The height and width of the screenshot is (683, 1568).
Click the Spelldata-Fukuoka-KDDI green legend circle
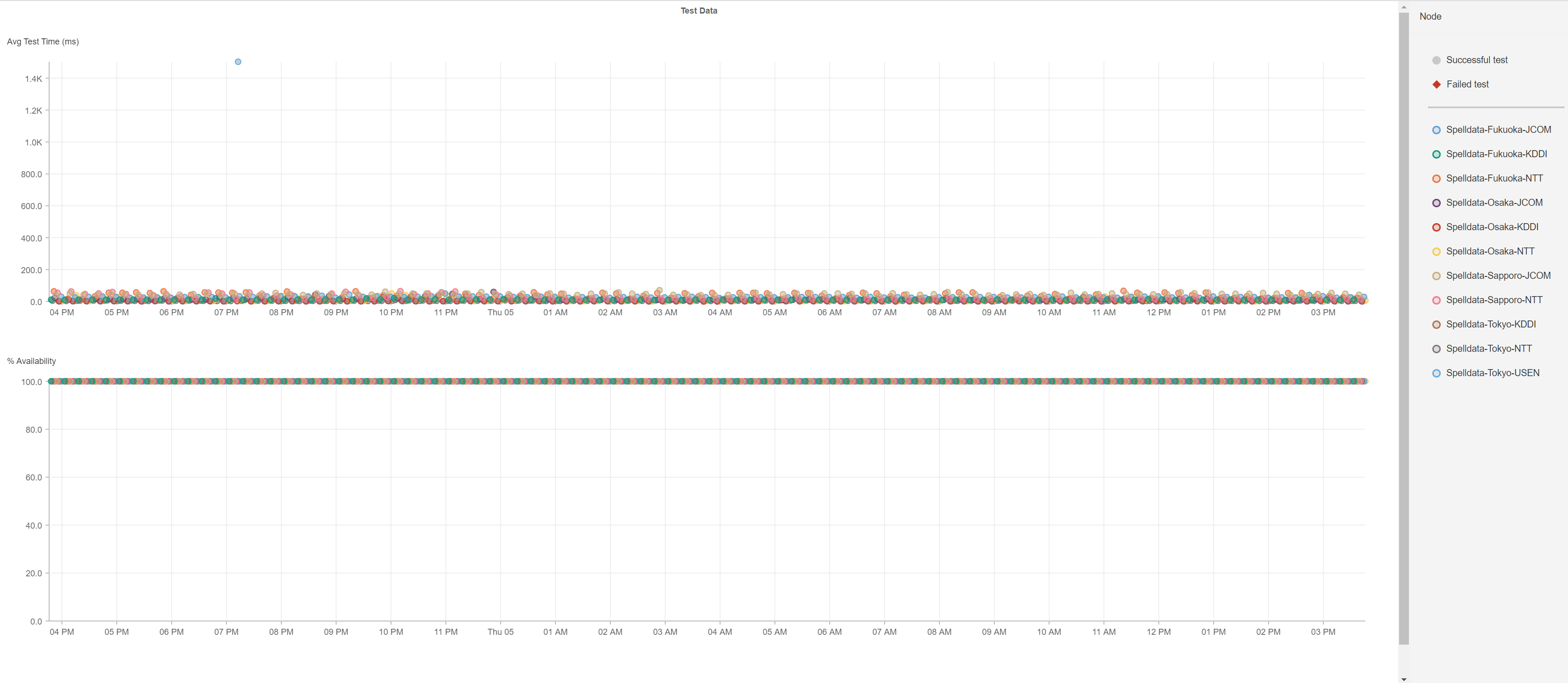coord(1437,154)
